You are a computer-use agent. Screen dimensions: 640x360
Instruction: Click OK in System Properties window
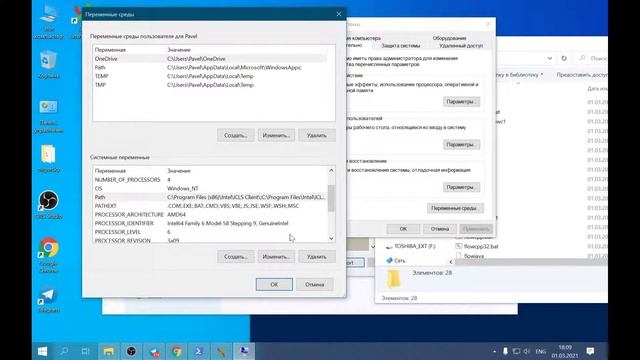[403, 229]
